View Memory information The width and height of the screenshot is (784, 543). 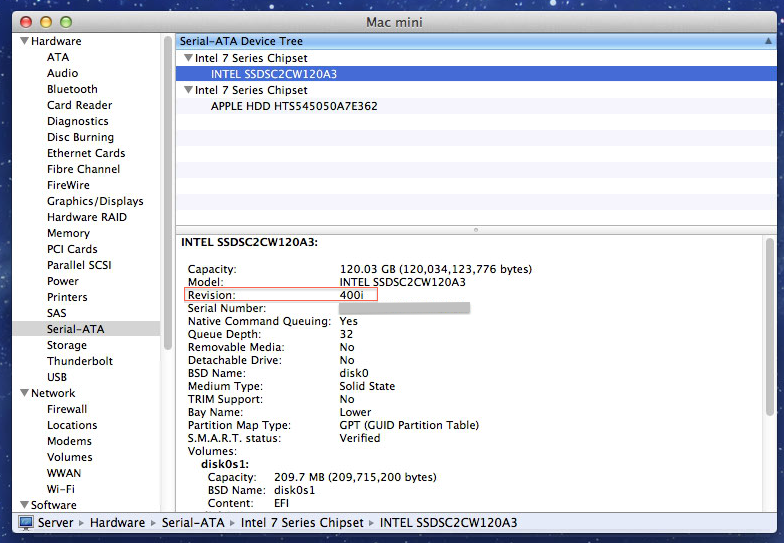68,233
